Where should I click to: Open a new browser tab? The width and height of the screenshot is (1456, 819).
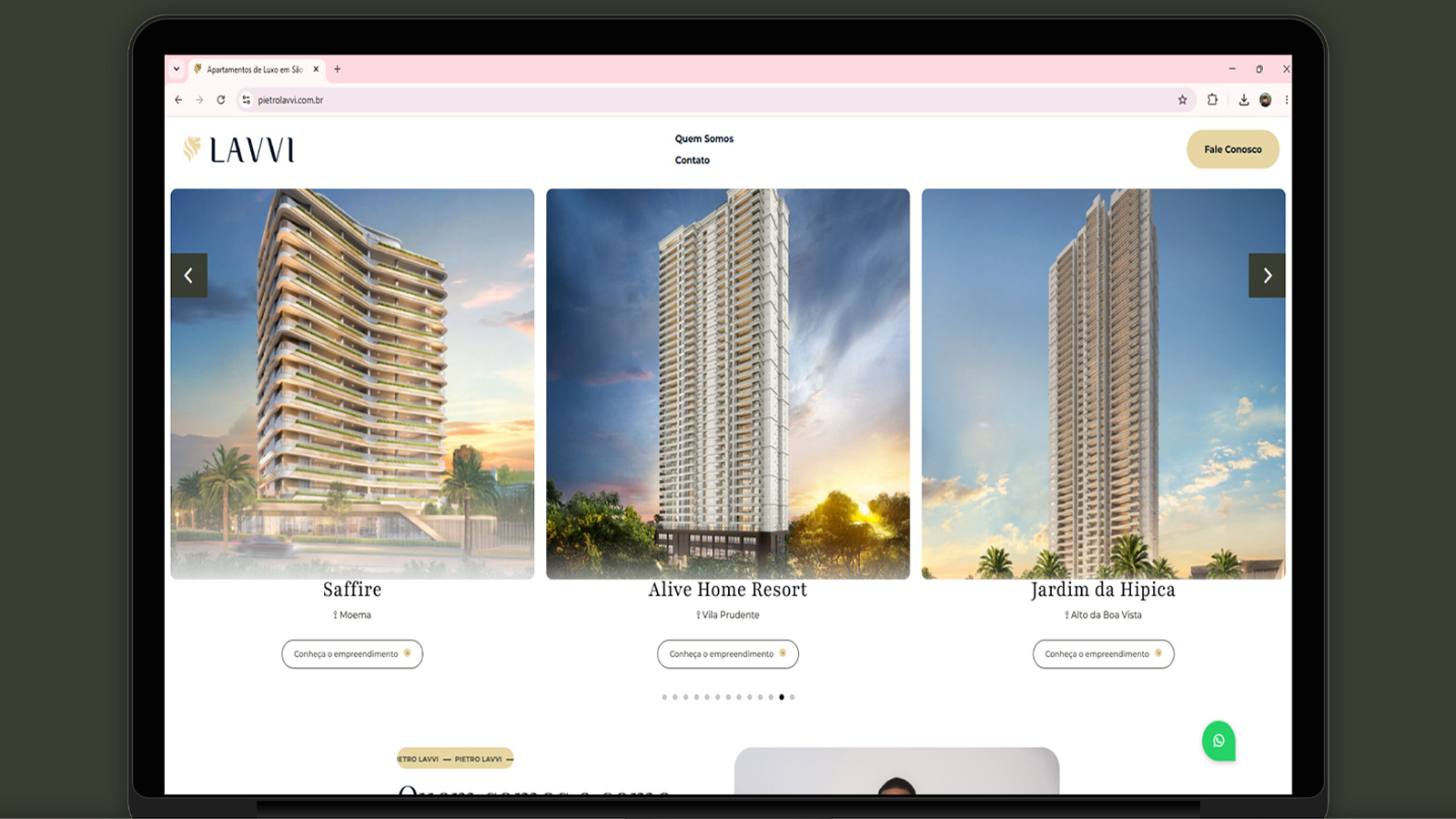pos(337,69)
